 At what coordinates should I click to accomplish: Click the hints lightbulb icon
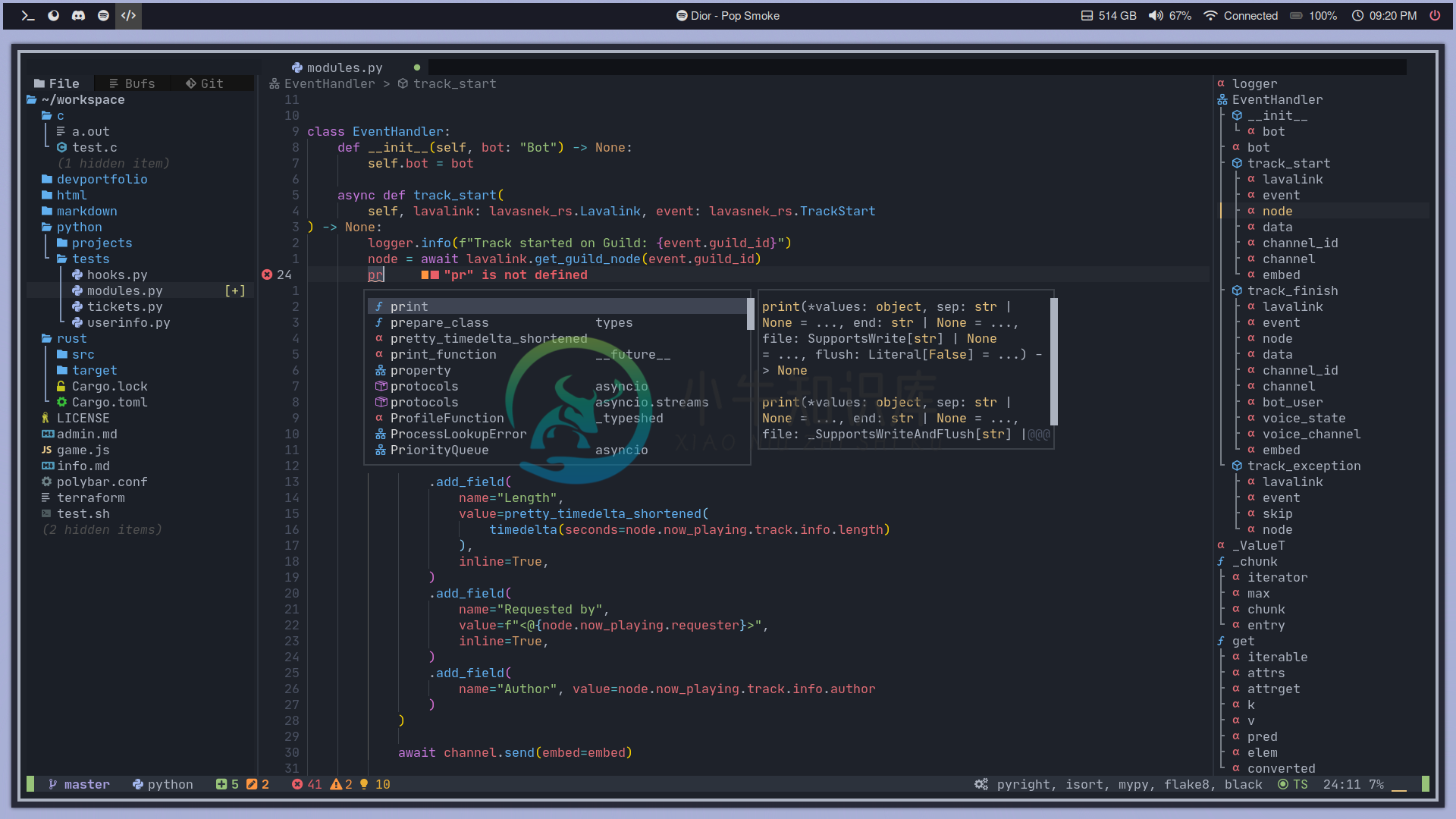(364, 784)
